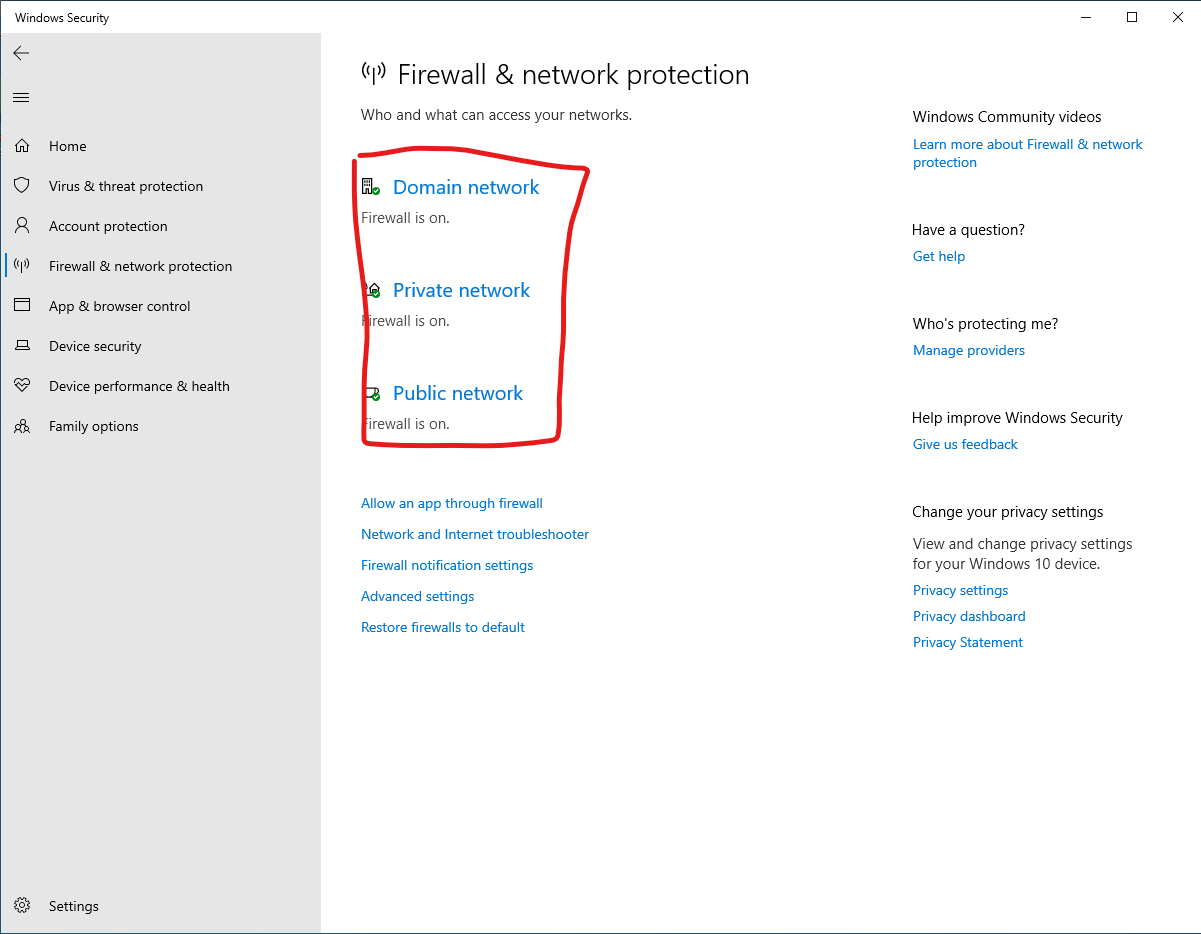
Task: Open Home in the sidebar
Action: pos(67,146)
